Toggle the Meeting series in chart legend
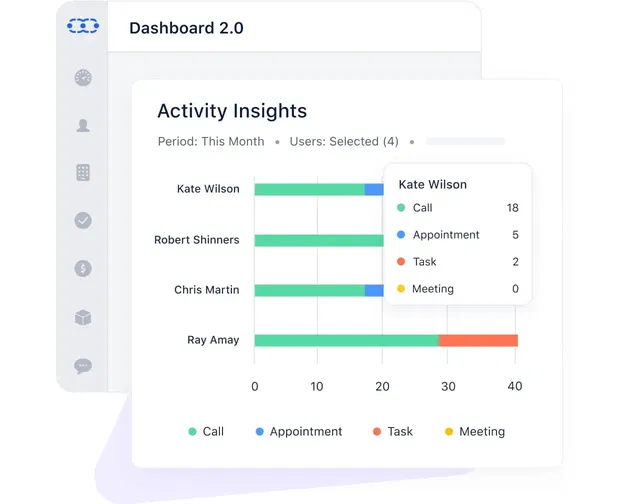The width and height of the screenshot is (620, 504). pyautogui.click(x=474, y=432)
